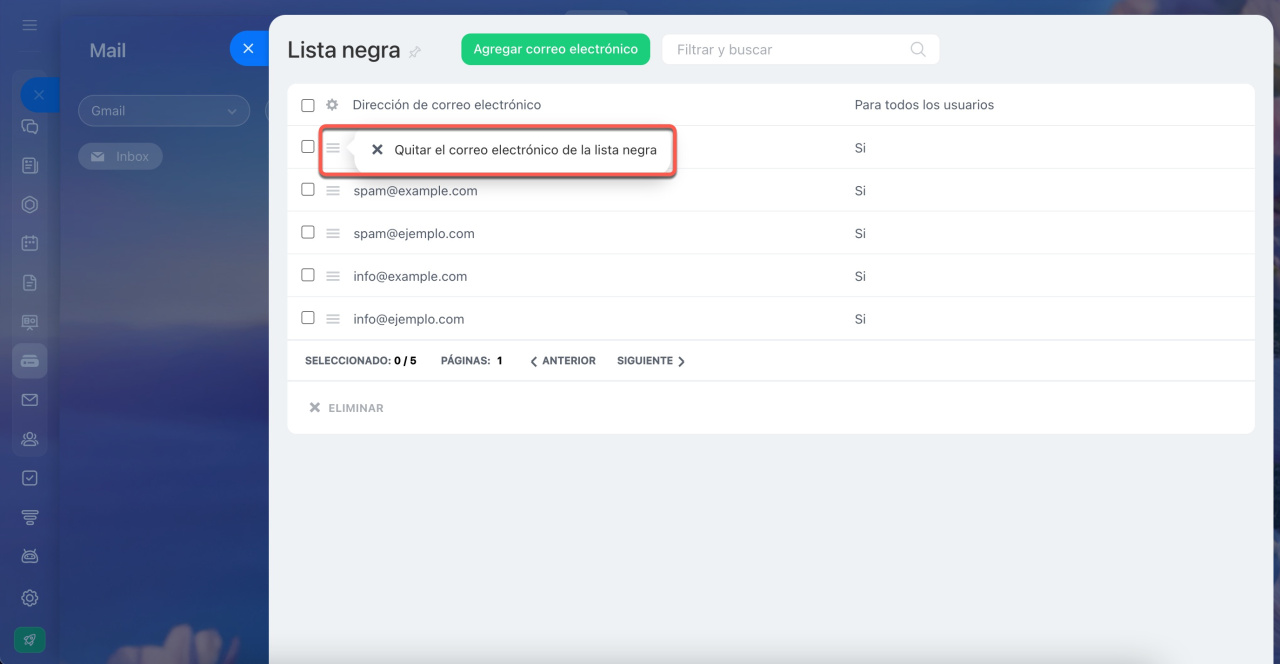Click the info@example.com address
Viewport: 1280px width, 664px height.
click(410, 277)
